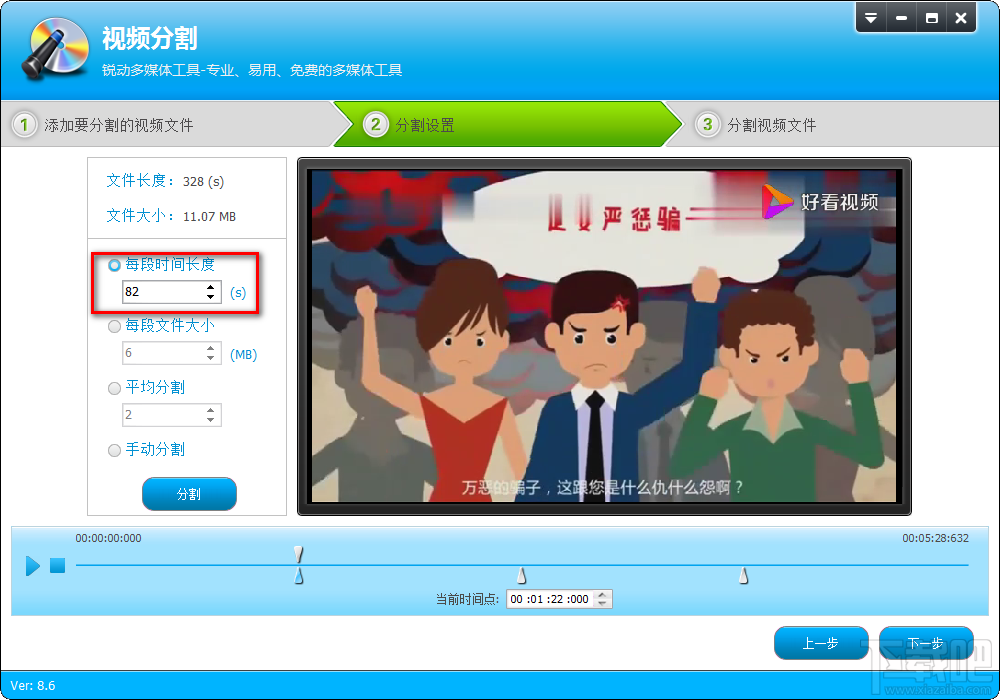The image size is (1000, 700).
Task: Stop the video playback
Action: (57, 565)
